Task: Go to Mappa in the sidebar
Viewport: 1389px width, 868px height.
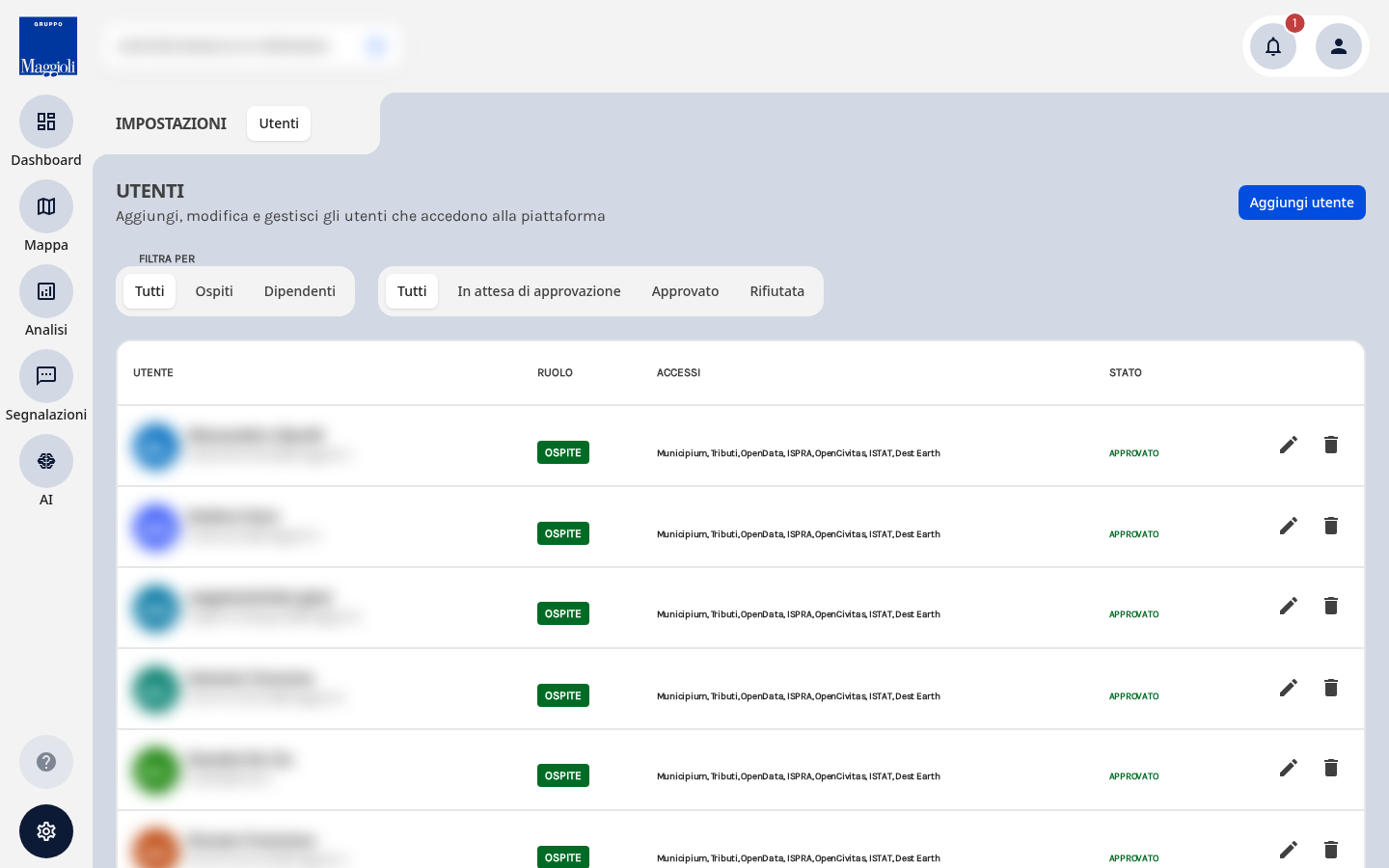Action: tap(46, 206)
